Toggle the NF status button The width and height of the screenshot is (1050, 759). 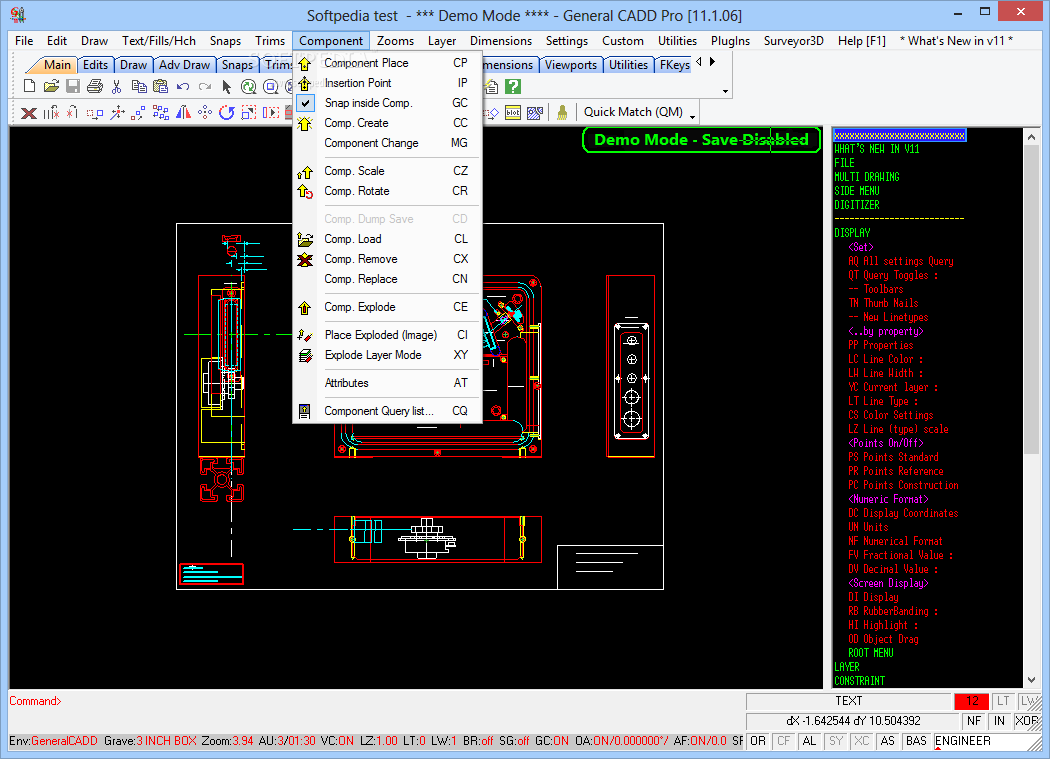click(x=974, y=721)
